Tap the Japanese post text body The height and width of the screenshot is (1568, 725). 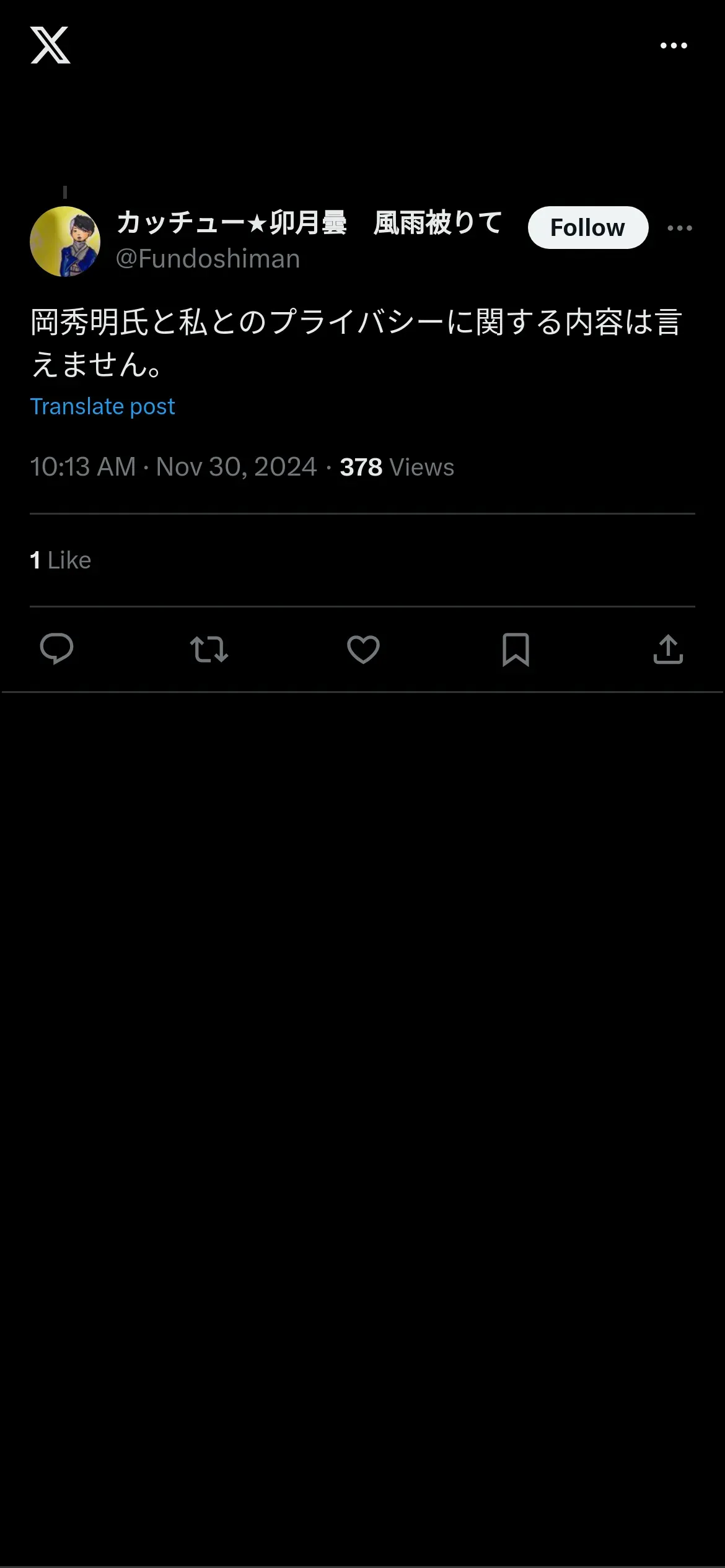[x=356, y=342]
